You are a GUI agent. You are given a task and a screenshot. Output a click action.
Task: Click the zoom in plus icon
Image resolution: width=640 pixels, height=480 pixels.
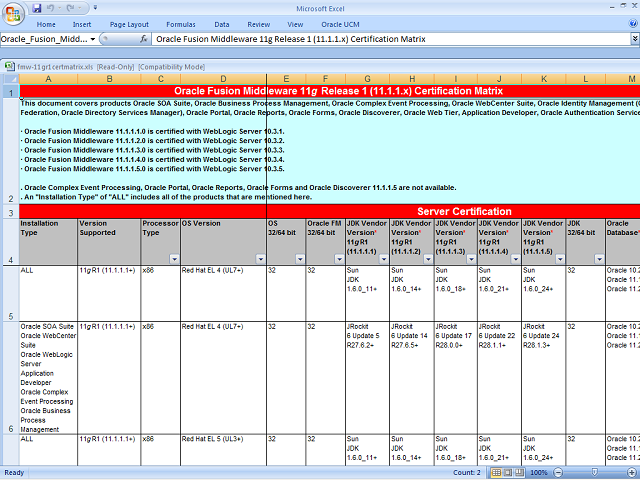pyautogui.click(x=630, y=472)
